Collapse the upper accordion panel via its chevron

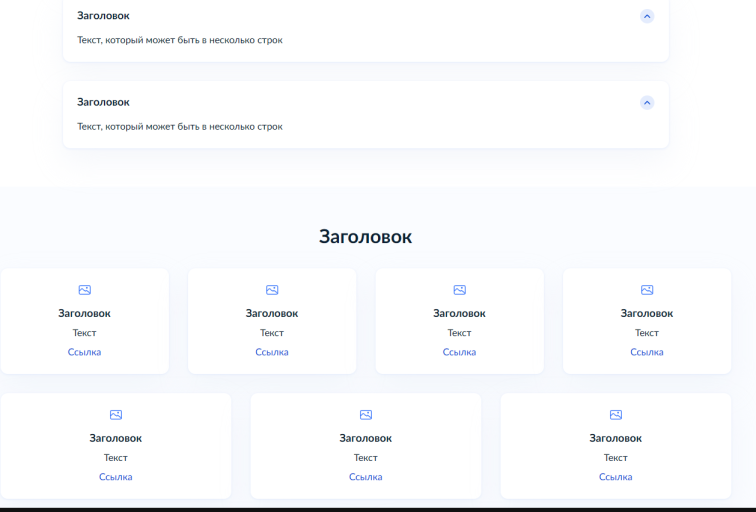pyautogui.click(x=647, y=16)
